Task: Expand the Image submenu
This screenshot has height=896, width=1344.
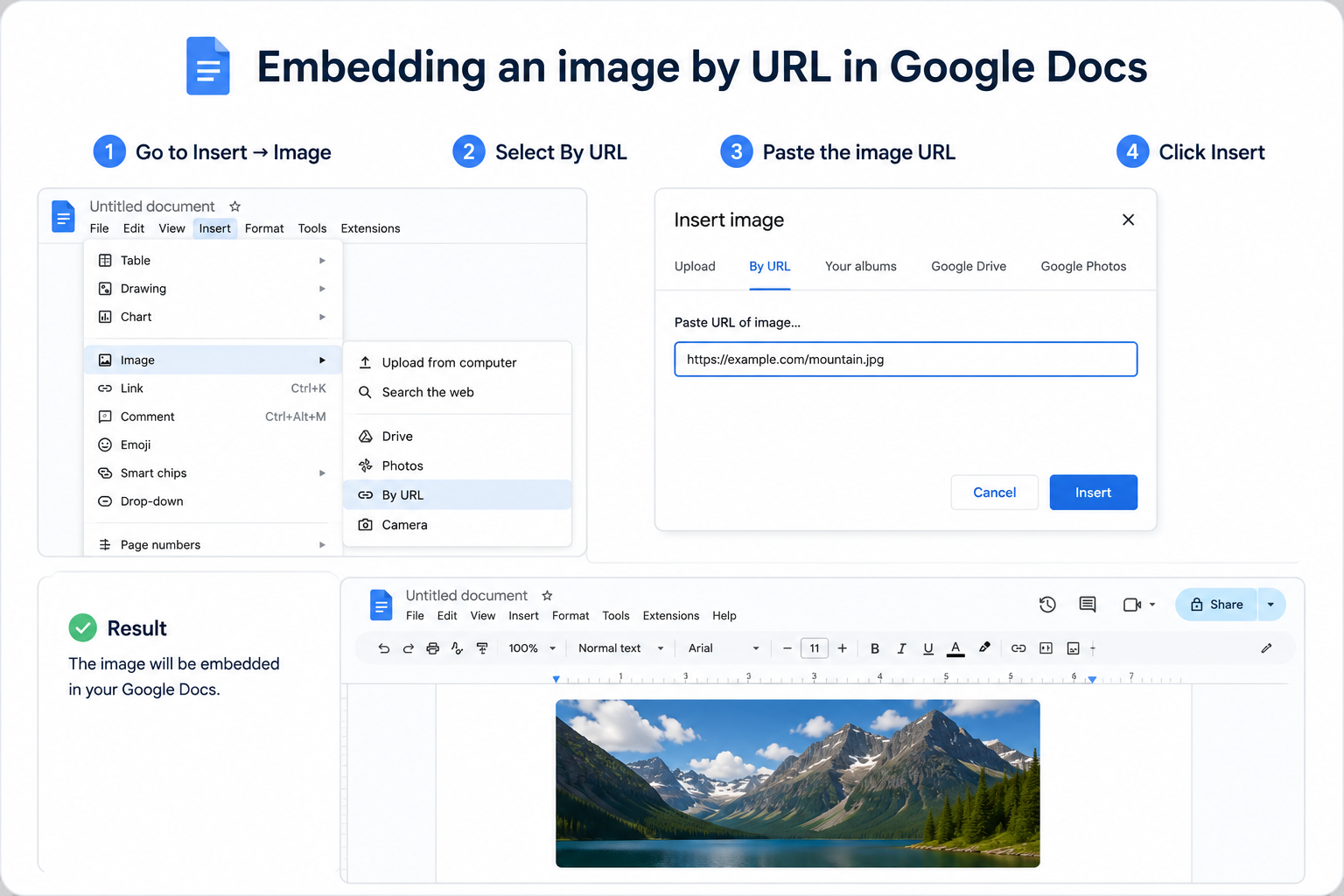Action: [213, 360]
